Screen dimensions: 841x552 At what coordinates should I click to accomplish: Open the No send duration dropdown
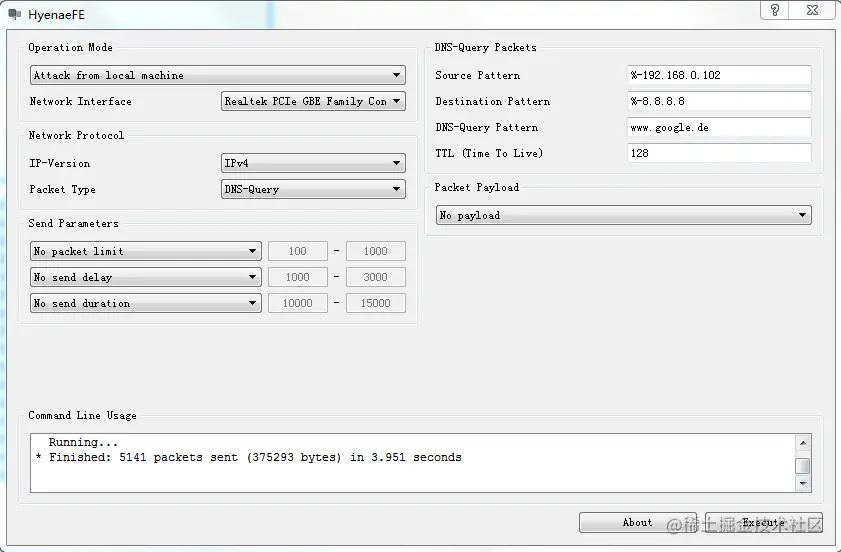(145, 303)
